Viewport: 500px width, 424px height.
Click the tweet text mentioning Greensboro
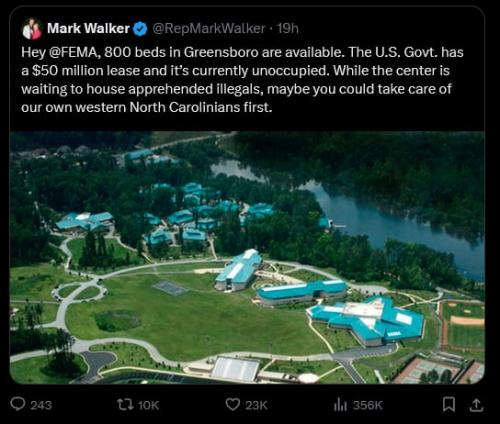coord(242,80)
